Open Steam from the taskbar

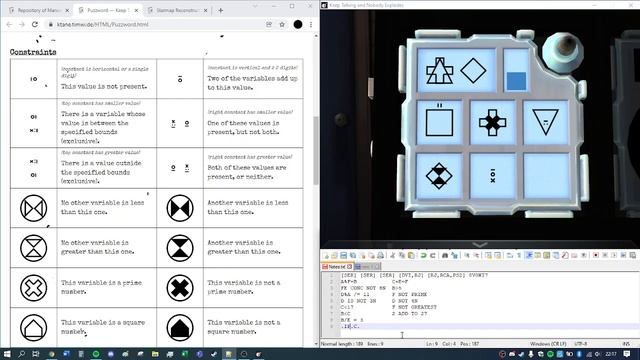tap(213, 354)
